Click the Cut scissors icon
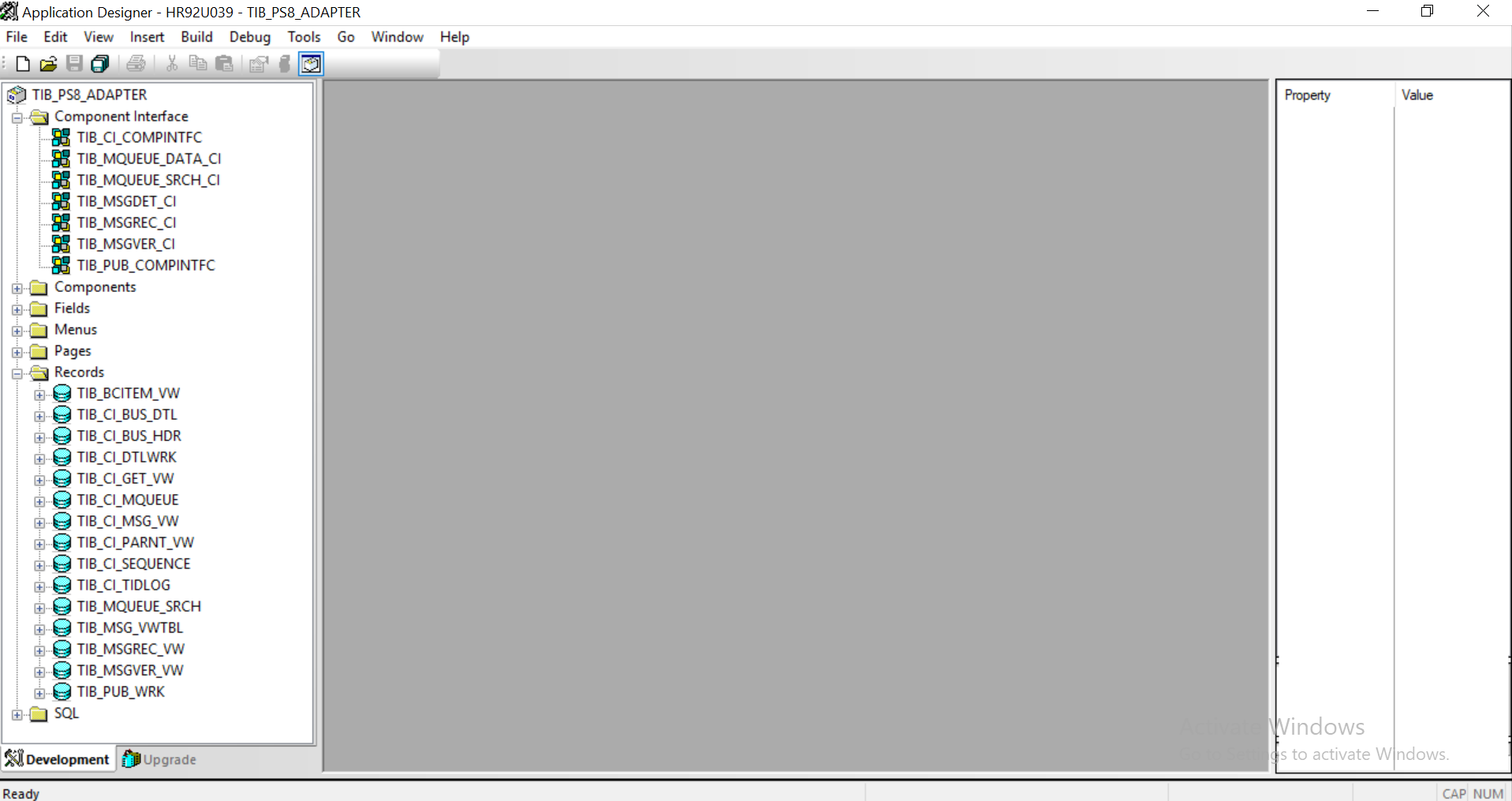The height and width of the screenshot is (801, 1512). point(172,64)
